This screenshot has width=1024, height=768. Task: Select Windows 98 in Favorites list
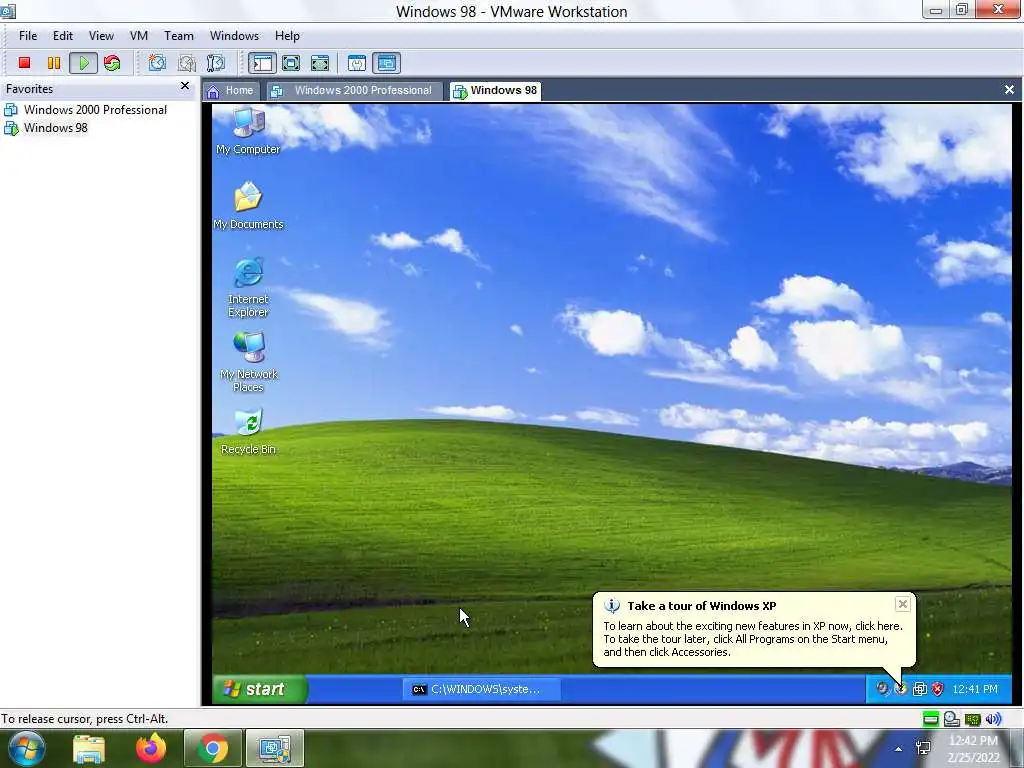(46, 128)
